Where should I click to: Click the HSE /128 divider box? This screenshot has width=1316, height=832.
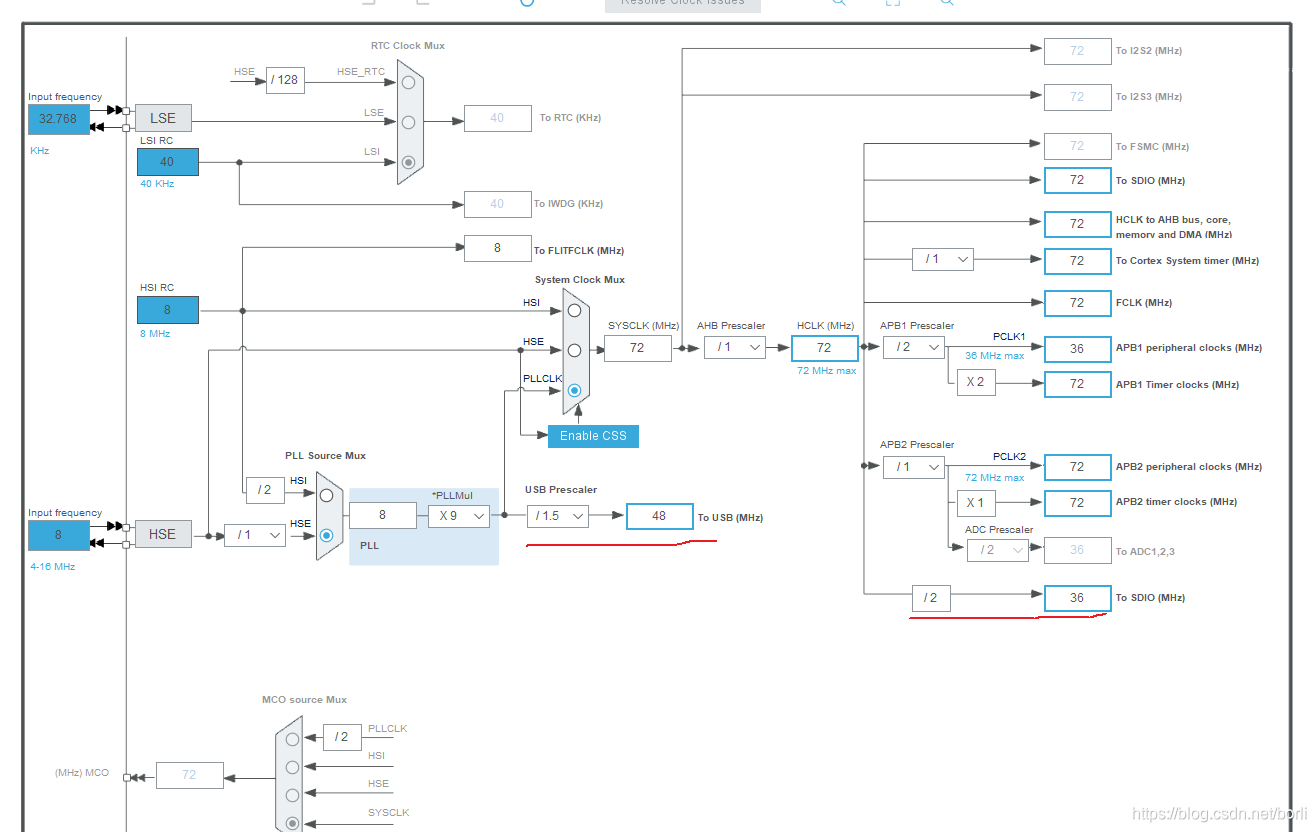coord(285,80)
